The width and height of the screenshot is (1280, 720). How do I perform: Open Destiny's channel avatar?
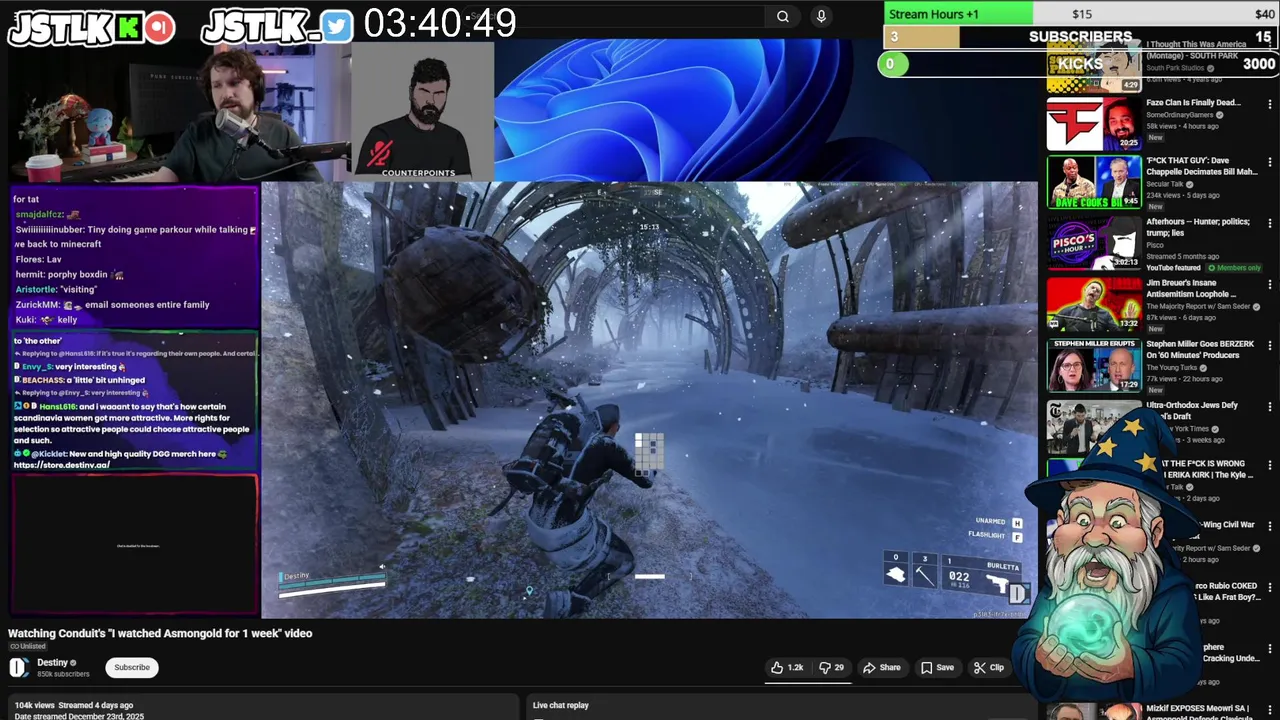[x=19, y=668]
